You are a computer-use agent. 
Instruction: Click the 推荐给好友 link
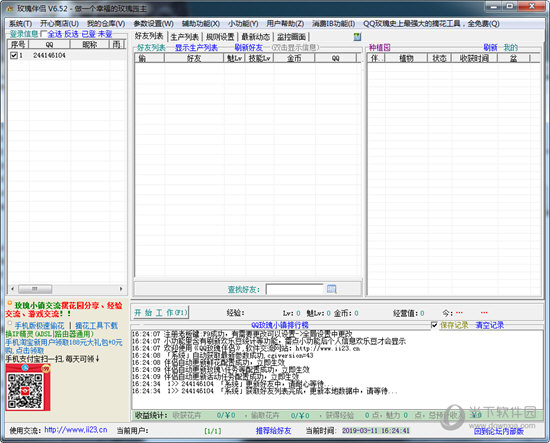274,430
